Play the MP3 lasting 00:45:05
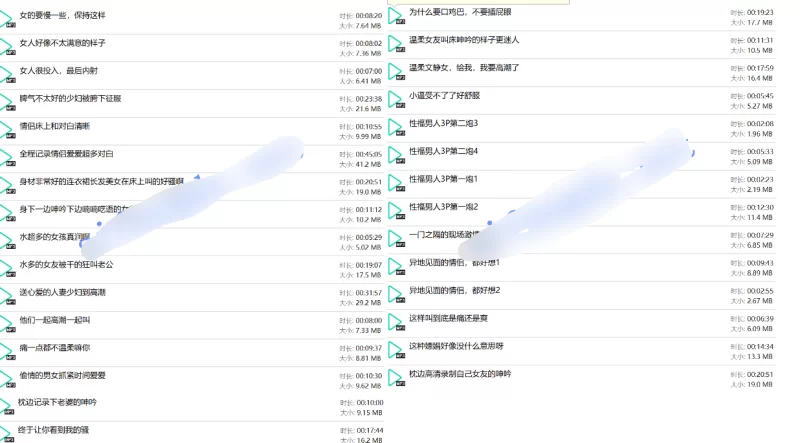Screen dimensions: 800x443 (x=7, y=157)
